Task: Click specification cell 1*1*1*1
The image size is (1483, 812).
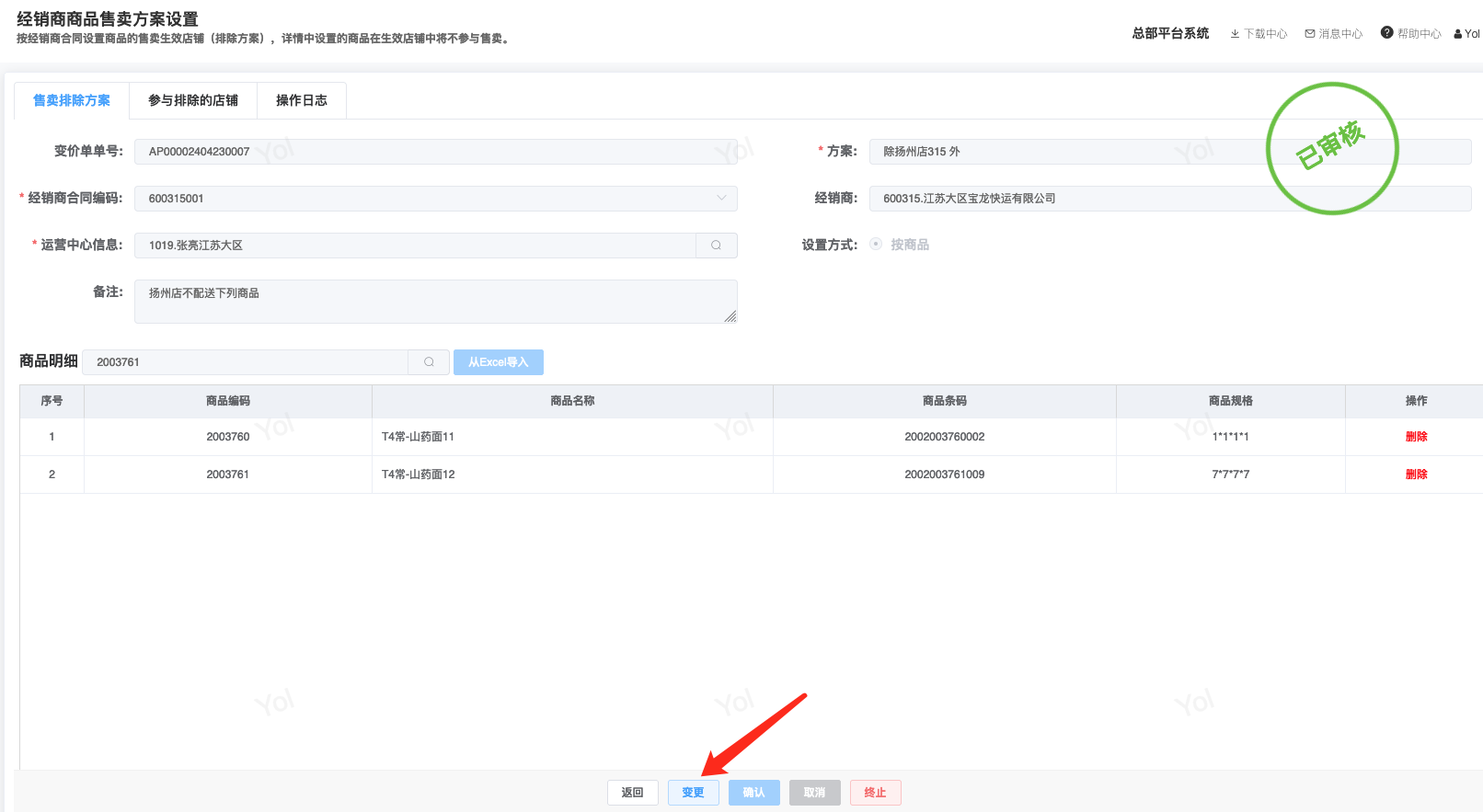Action: (x=1231, y=437)
